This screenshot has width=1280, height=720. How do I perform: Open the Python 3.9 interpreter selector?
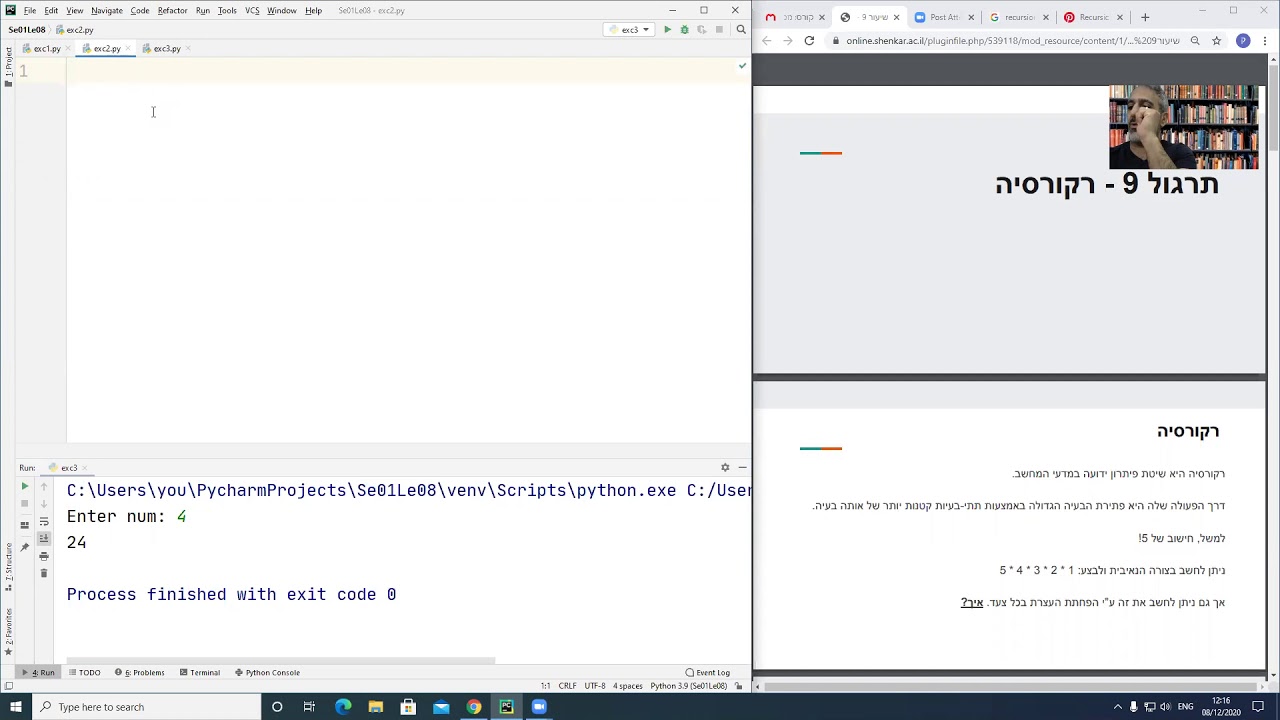(688, 686)
